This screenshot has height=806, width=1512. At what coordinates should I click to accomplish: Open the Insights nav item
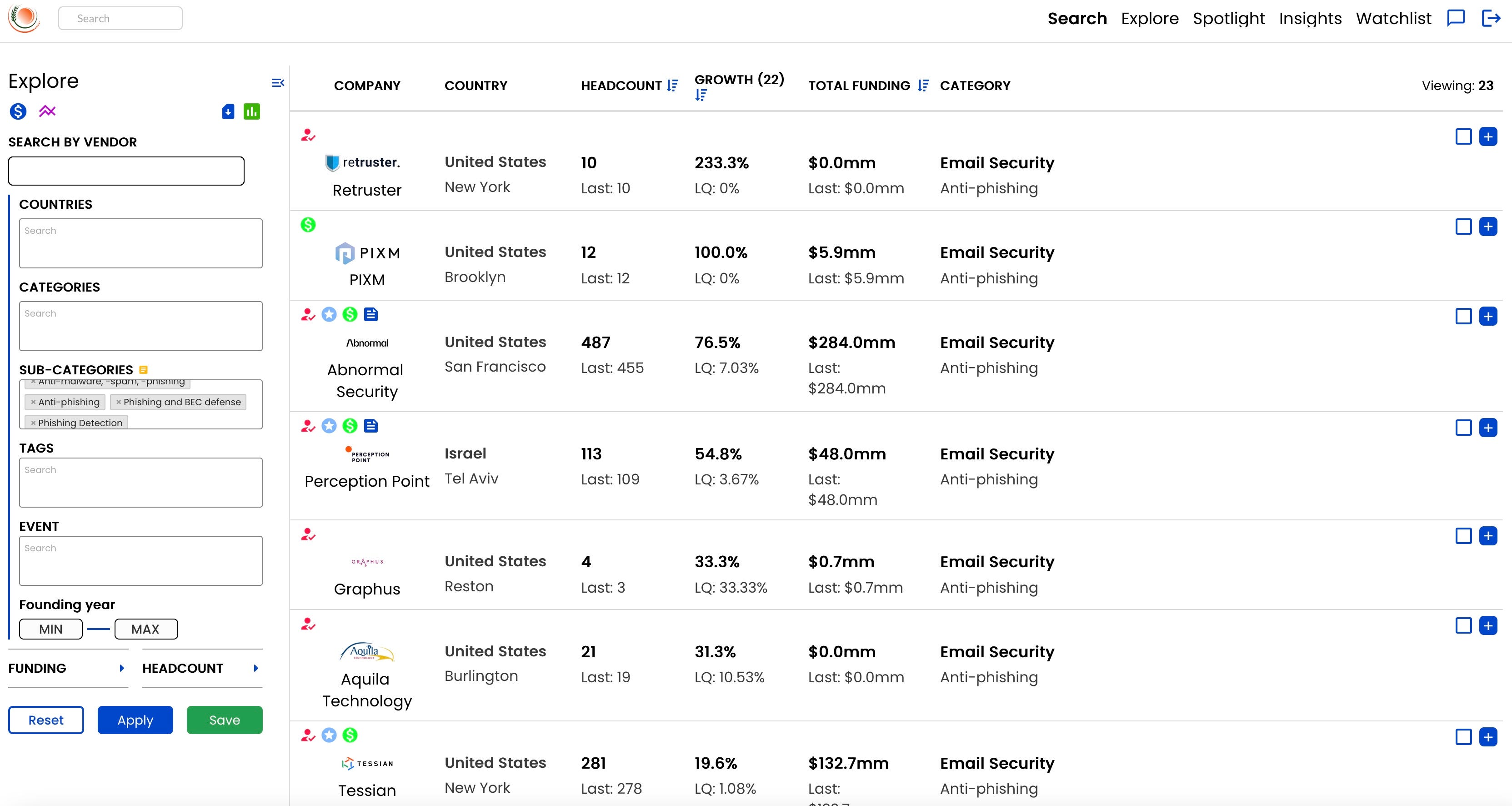point(1310,18)
